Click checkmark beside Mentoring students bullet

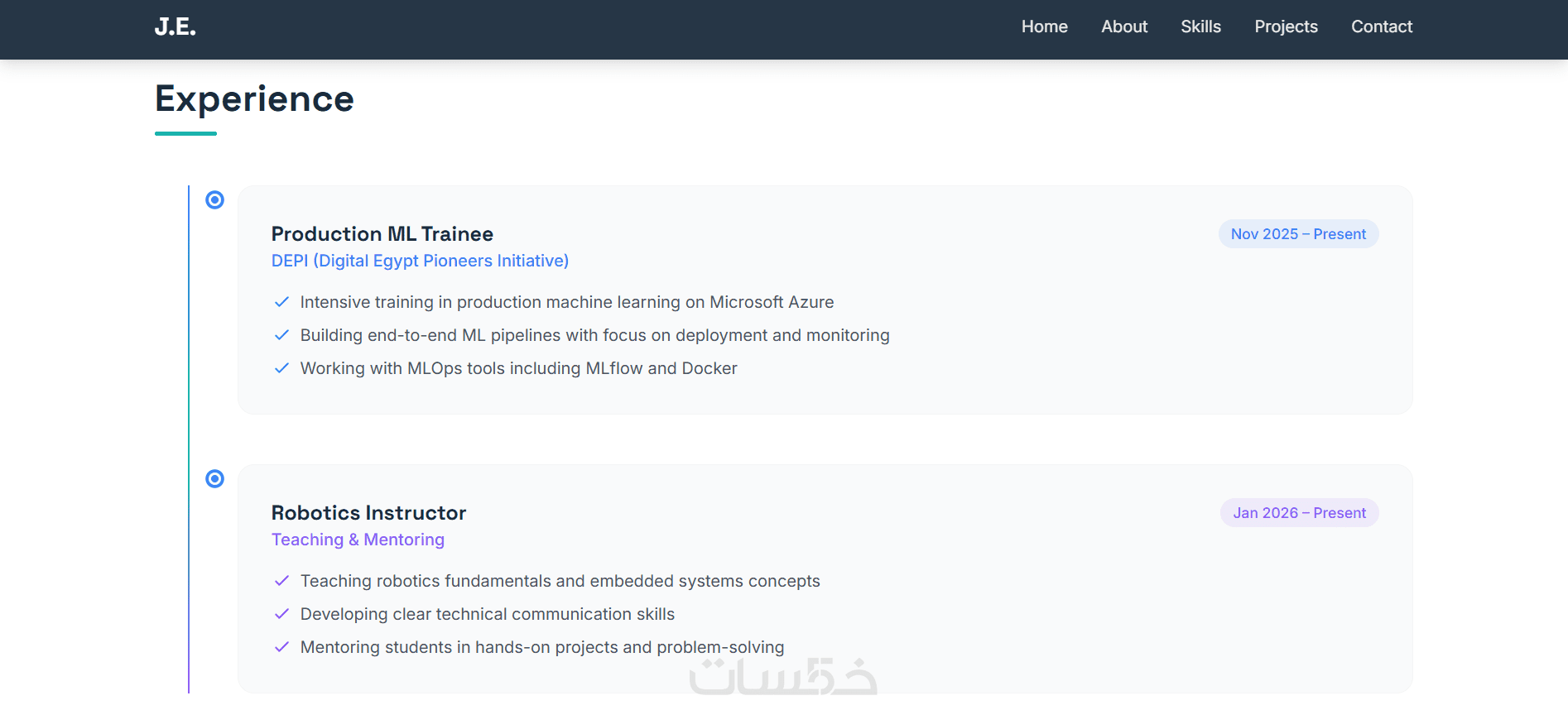[281, 647]
